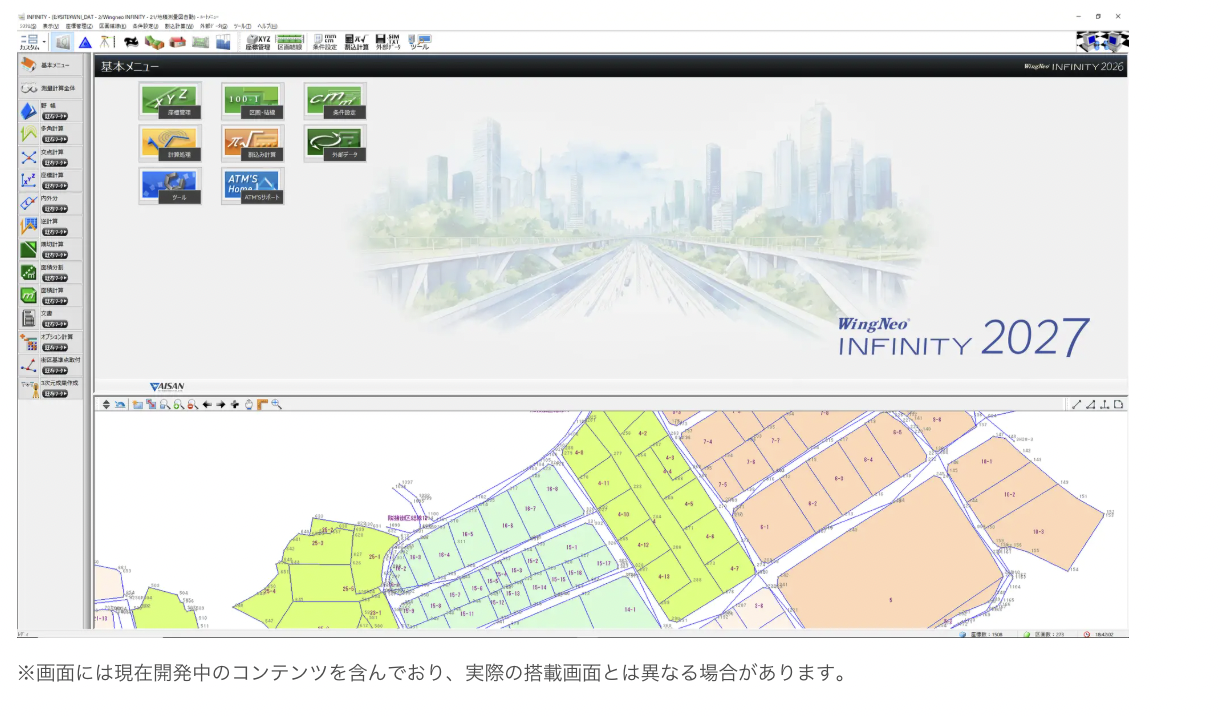Toggle the up-down collapse arrows above map
The image size is (1220, 716).
[x=106, y=404]
